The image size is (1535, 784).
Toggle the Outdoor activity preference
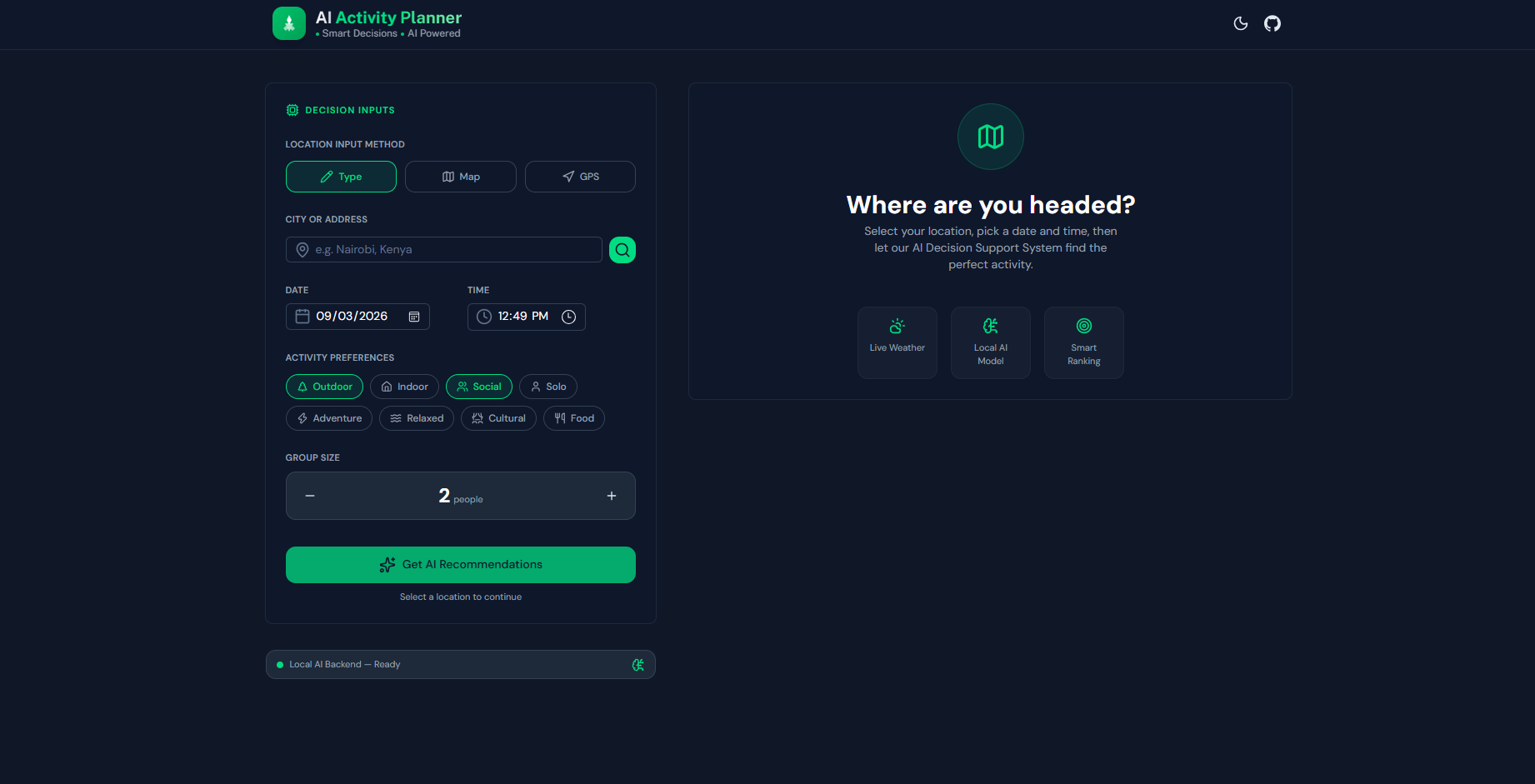[325, 387]
